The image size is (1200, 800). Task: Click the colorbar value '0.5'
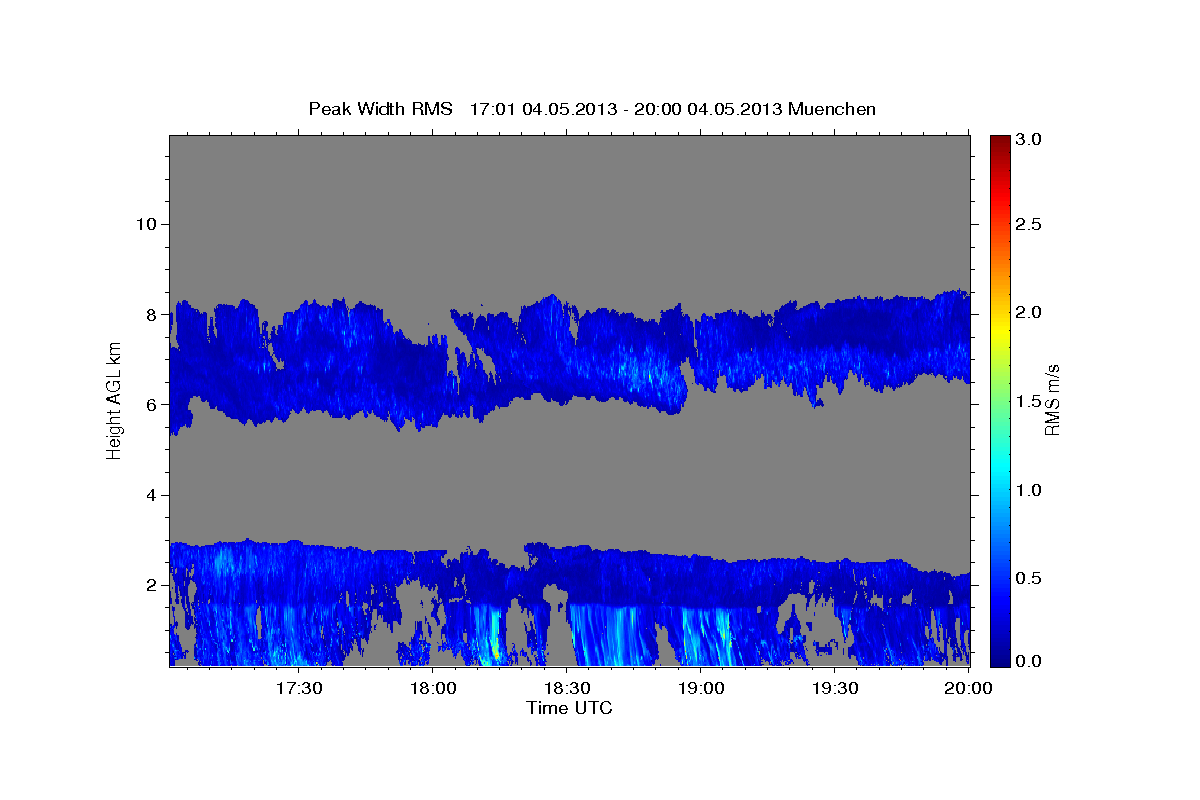pyautogui.click(x=1029, y=578)
